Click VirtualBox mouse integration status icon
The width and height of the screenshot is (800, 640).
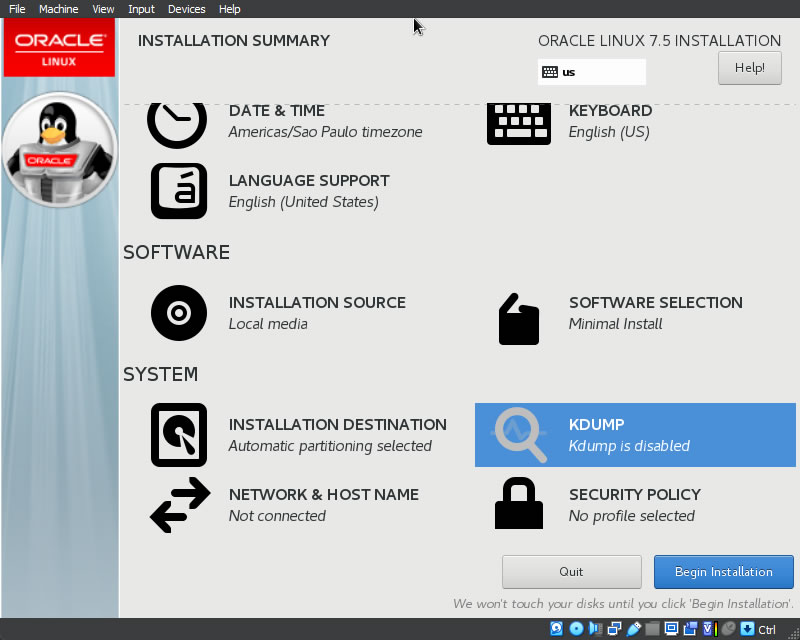tap(729, 629)
